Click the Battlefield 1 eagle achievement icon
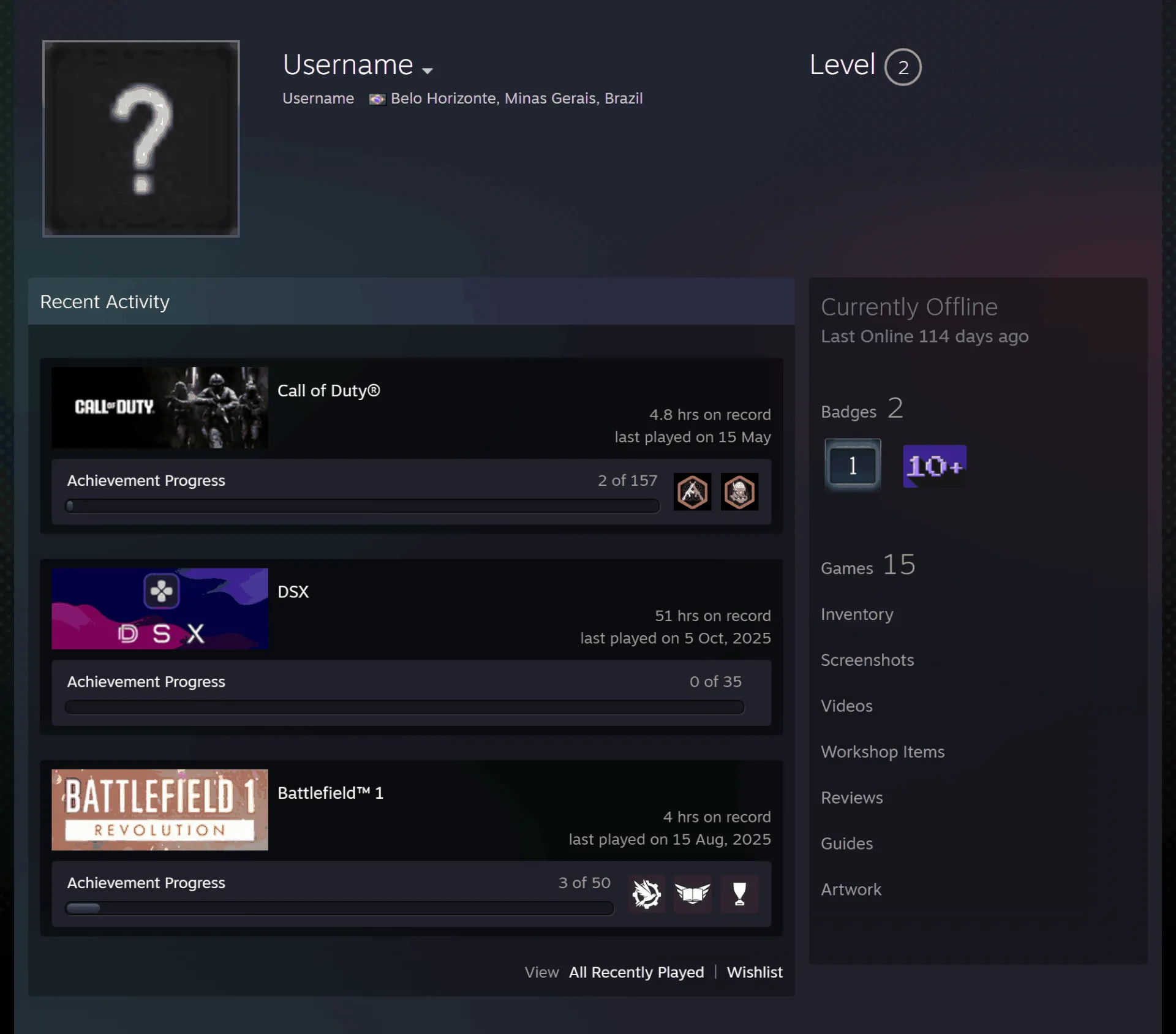Screen dimensions: 1176x1034 point(646,894)
